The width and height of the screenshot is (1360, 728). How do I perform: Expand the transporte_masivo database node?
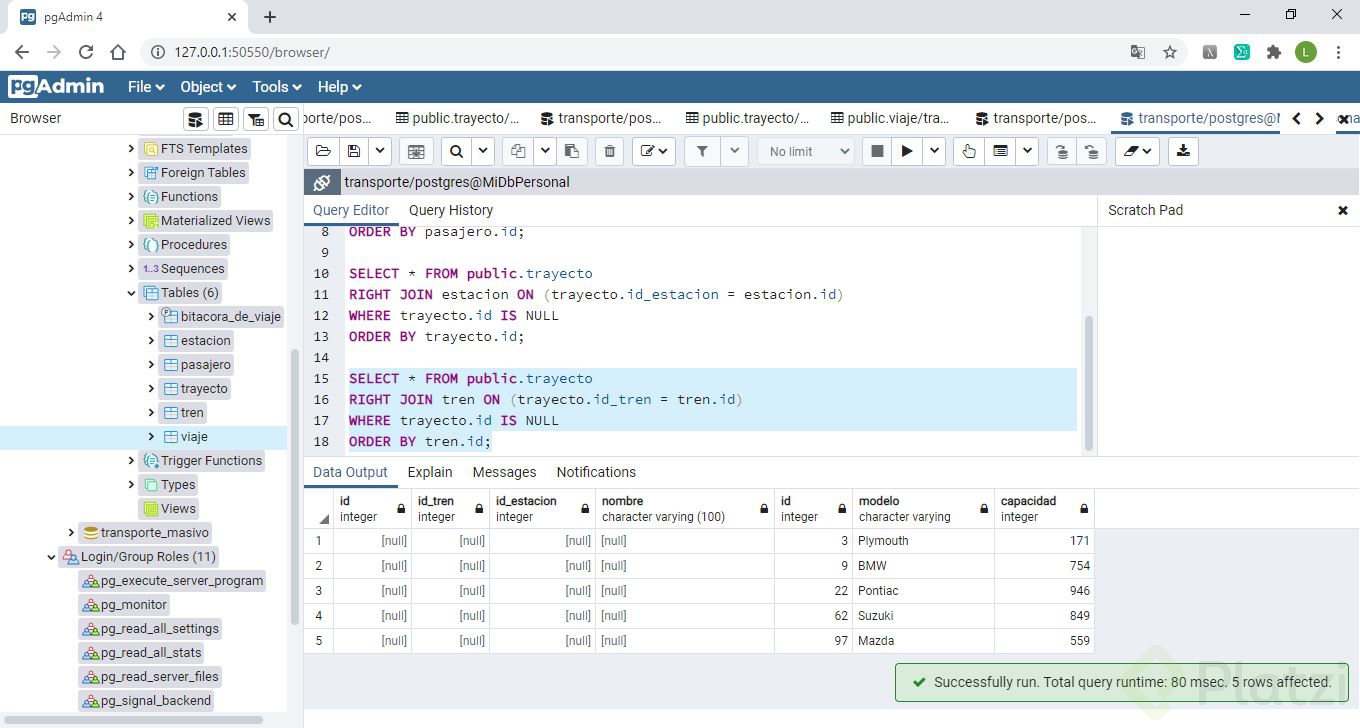(x=71, y=533)
